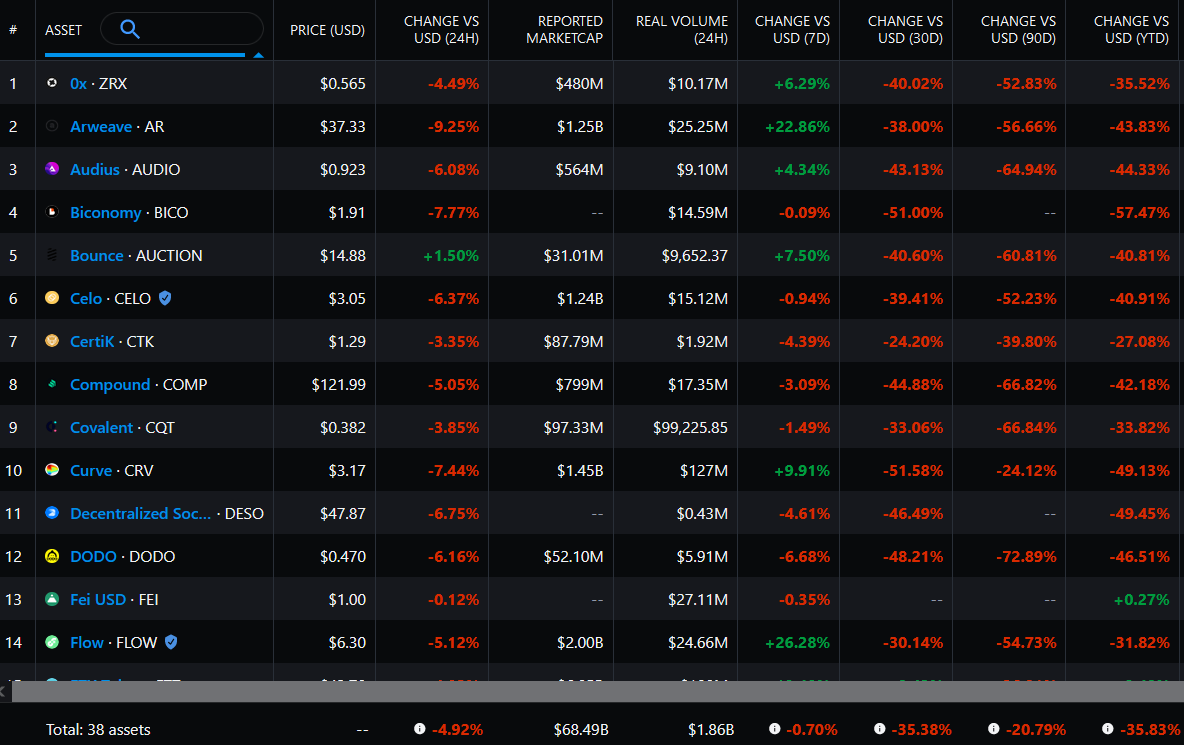Click the verified shield badge next to CELO
Screen dimensions: 1184x745
pos(165,298)
